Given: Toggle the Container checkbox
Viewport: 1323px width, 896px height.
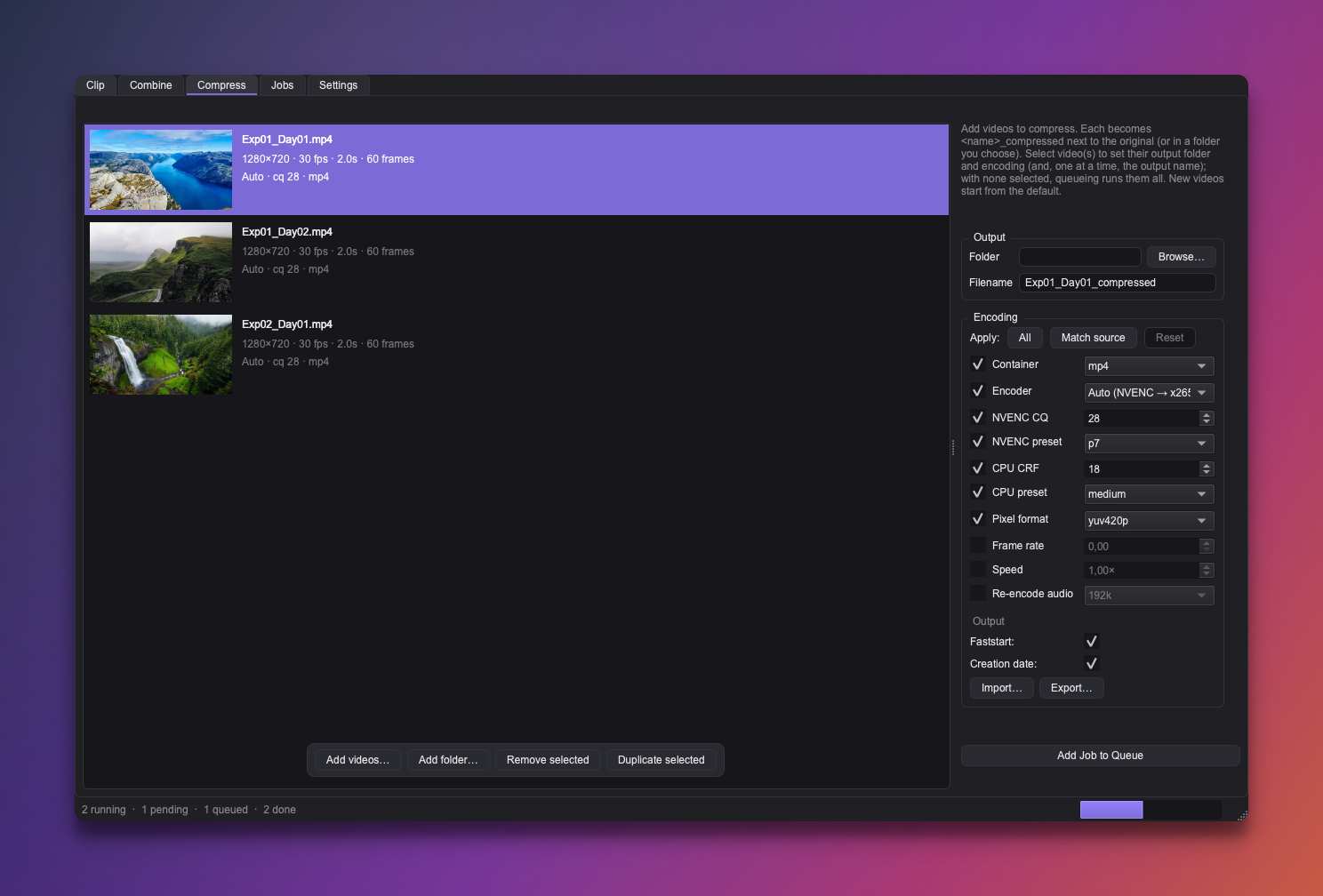Looking at the screenshot, I should coord(978,364).
